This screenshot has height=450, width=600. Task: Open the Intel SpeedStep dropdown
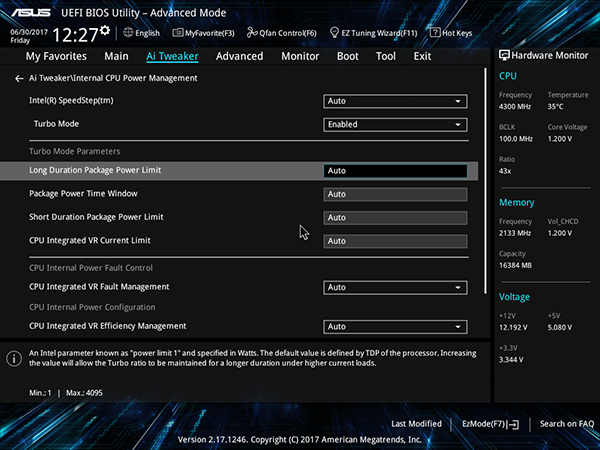click(x=395, y=101)
